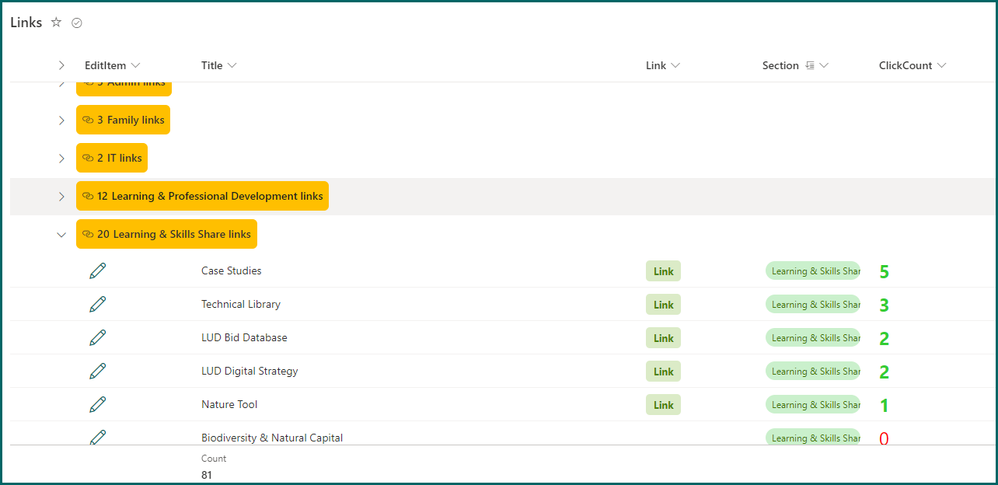Open the Case Studies Link button

(x=663, y=271)
